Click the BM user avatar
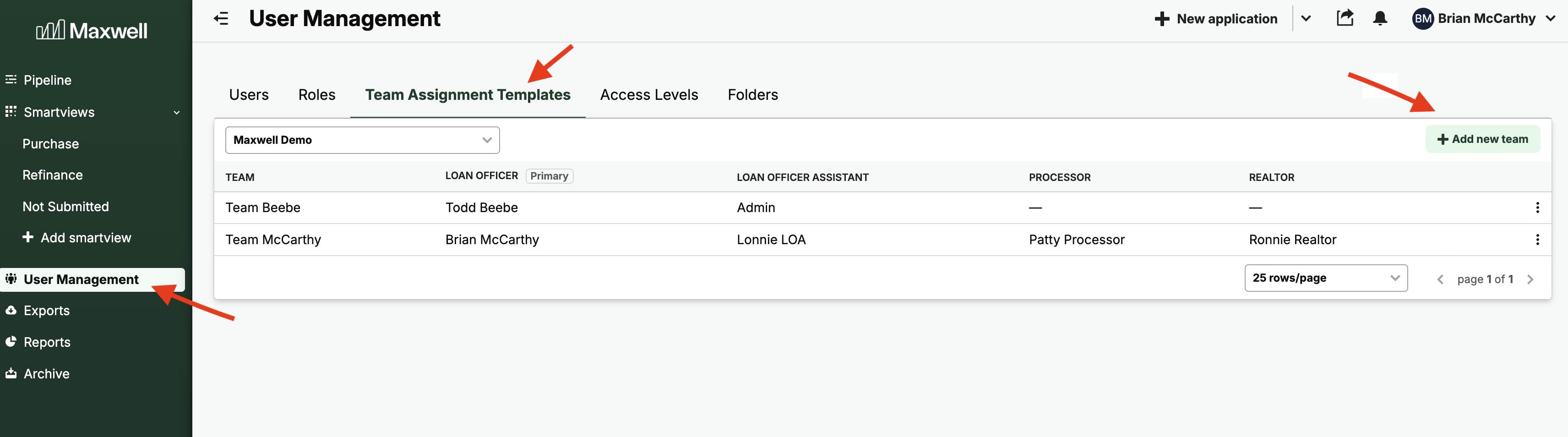 (x=1422, y=19)
